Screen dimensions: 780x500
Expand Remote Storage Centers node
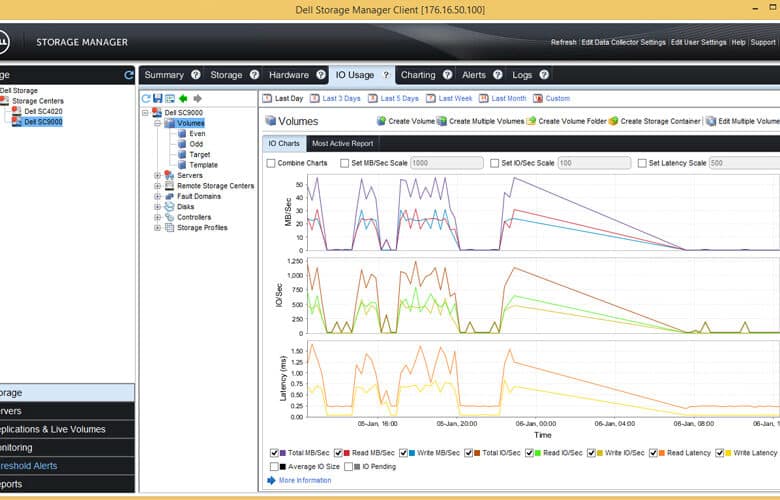tap(157, 186)
